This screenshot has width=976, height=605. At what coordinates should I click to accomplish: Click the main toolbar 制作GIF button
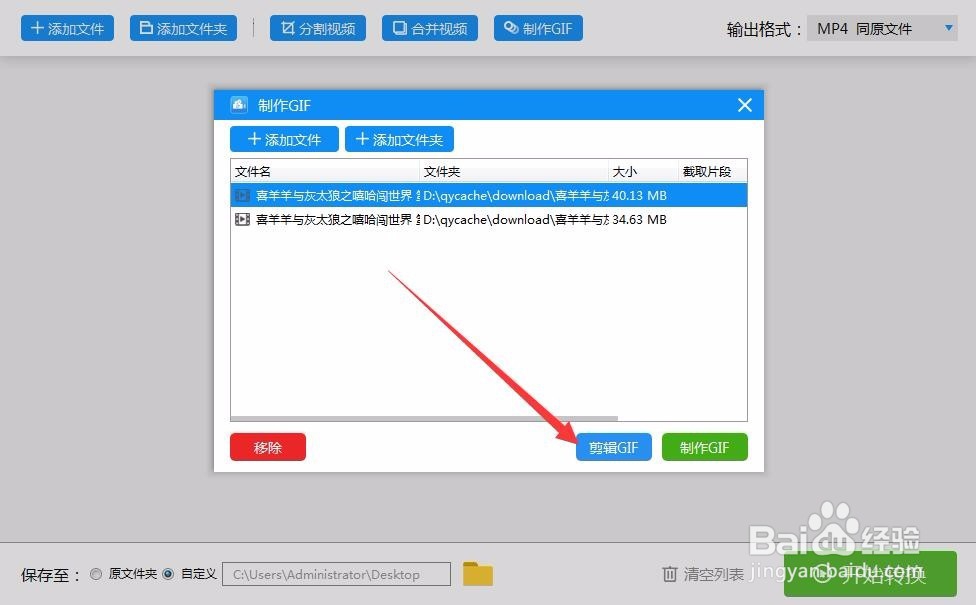pyautogui.click(x=538, y=29)
